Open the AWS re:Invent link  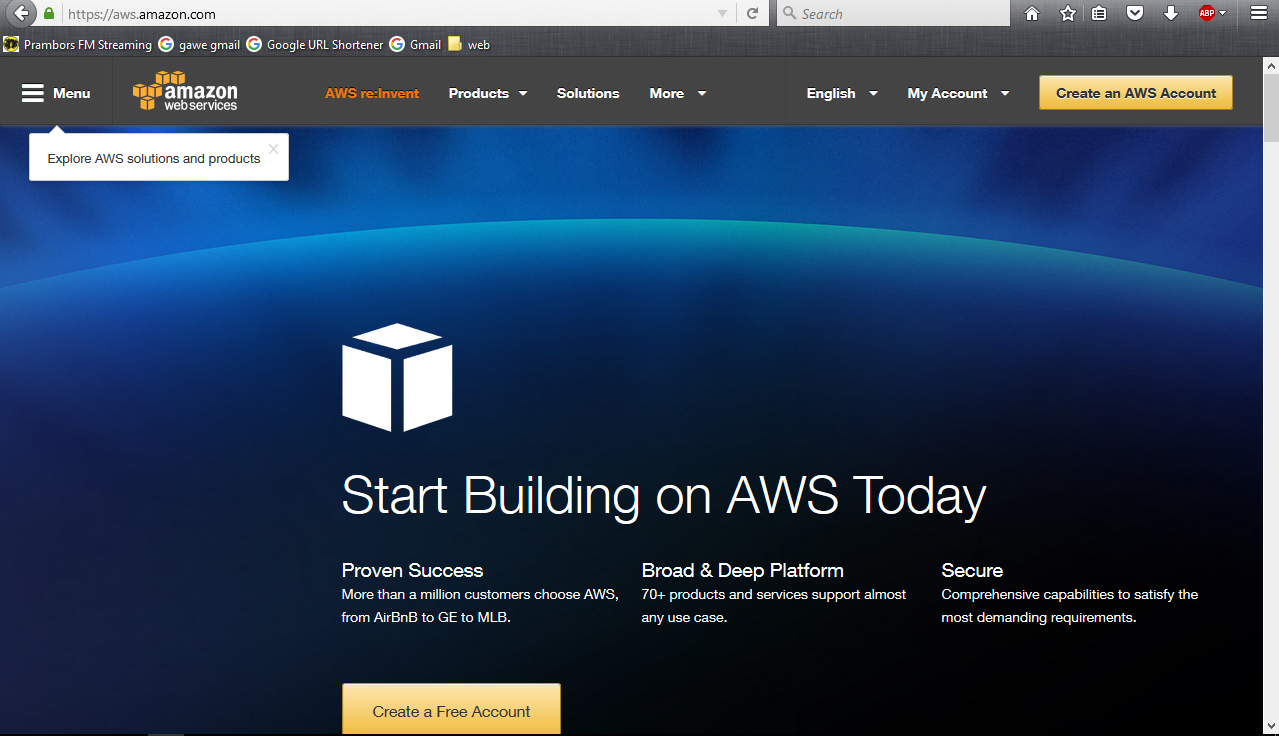tap(372, 93)
